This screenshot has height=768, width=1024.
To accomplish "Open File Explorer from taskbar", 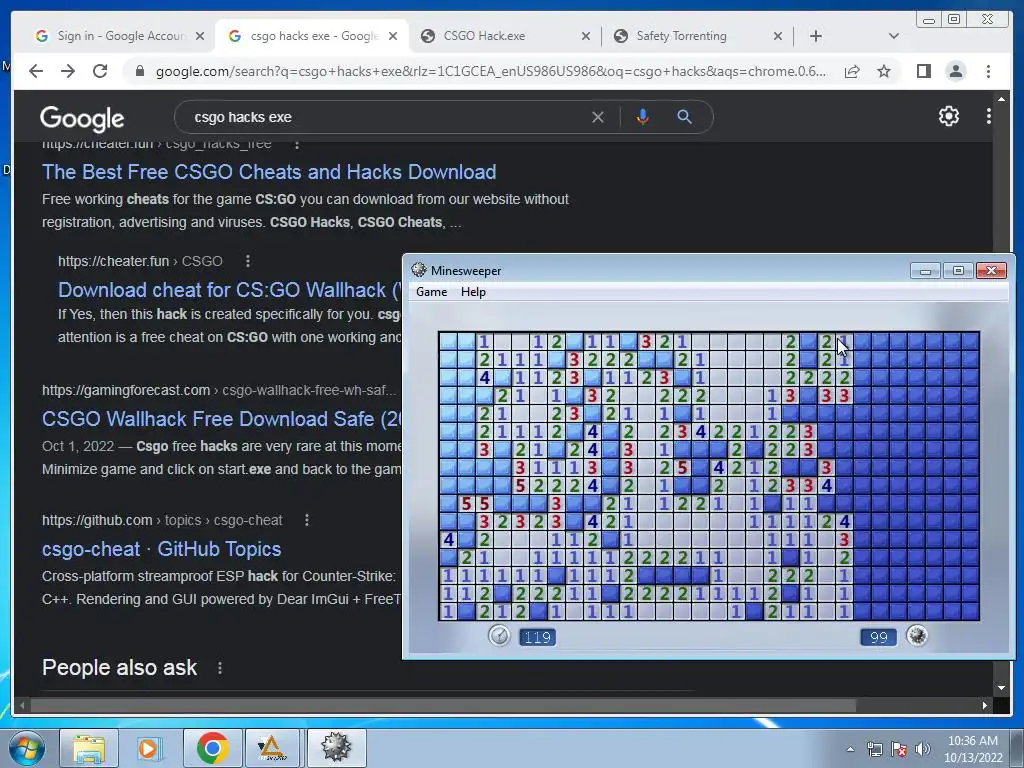I will (89, 748).
